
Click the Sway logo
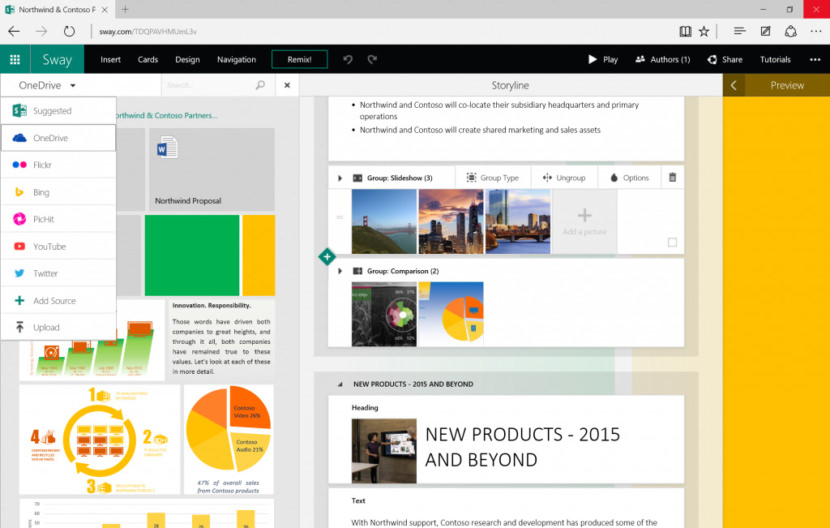pyautogui.click(x=57, y=59)
